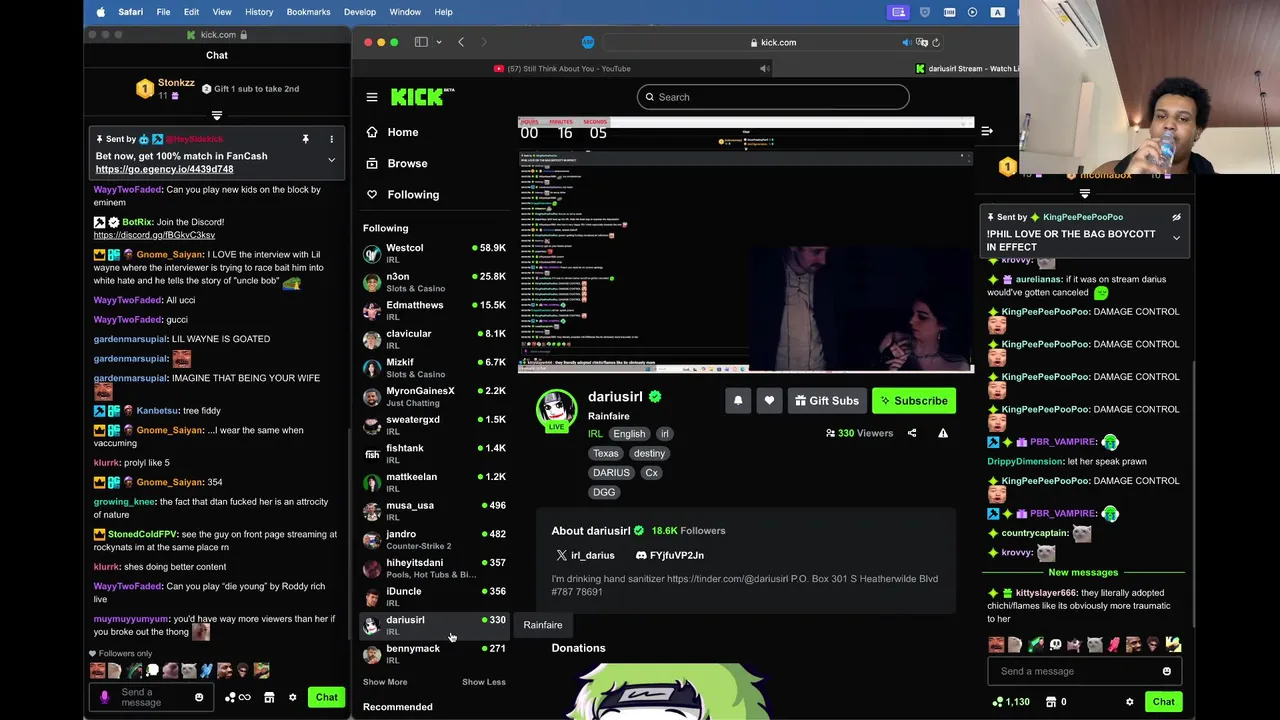Open clavicular channel in Following list
The width and height of the screenshot is (1280, 720).
click(434, 339)
